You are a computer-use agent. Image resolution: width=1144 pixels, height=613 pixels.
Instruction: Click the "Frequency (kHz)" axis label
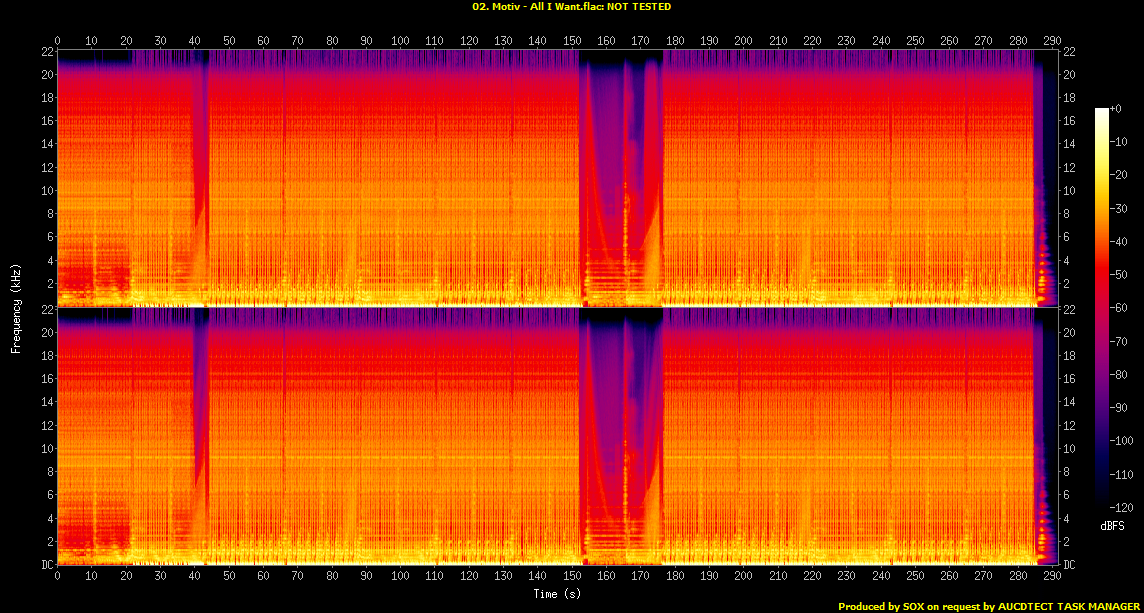tap(15, 307)
